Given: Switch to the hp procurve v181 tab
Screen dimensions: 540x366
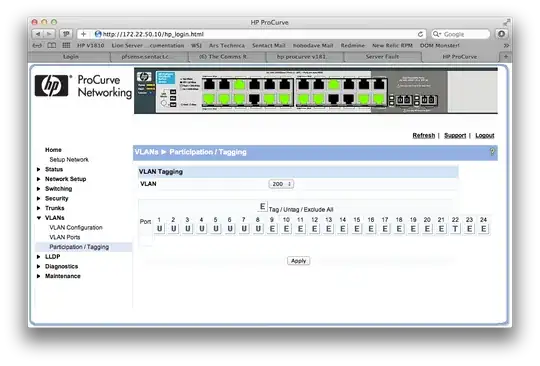Looking at the screenshot, I should tap(305, 56).
